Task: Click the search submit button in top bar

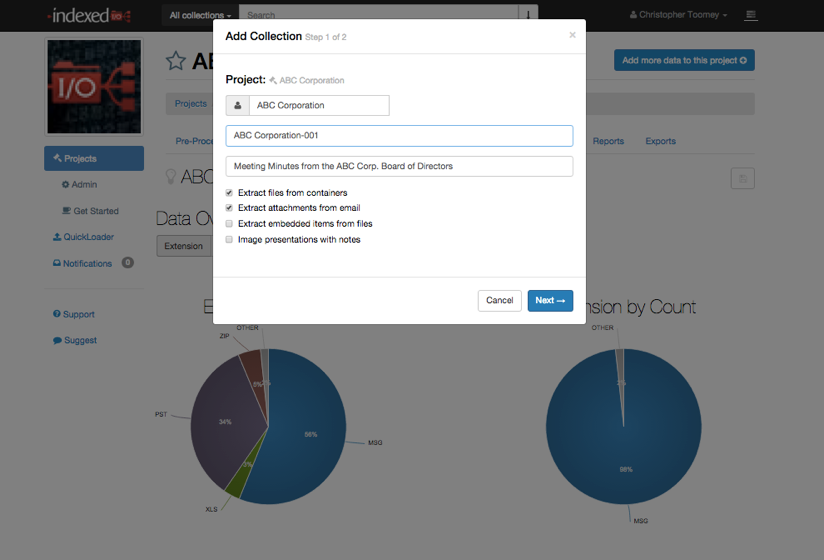Action: [528, 15]
